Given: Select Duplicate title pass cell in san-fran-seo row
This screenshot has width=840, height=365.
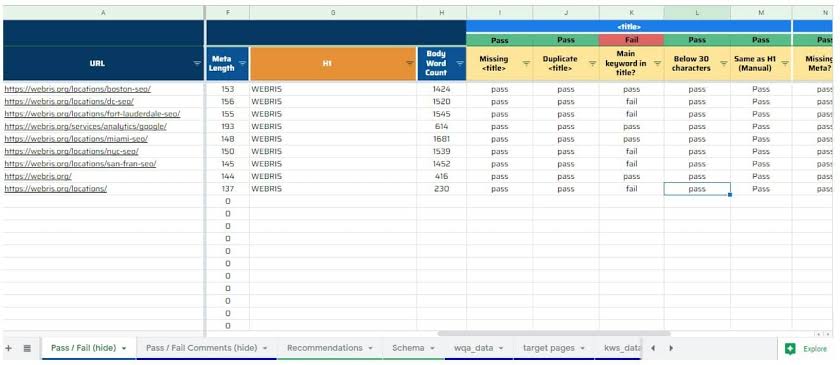Looking at the screenshot, I should pyautogui.click(x=566, y=163).
